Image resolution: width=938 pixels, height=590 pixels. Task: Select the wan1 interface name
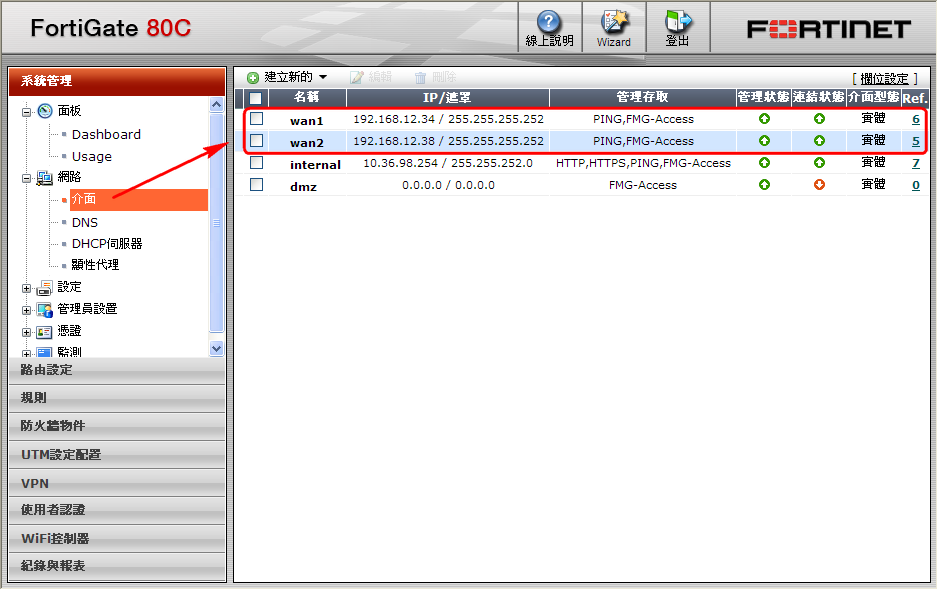306,120
